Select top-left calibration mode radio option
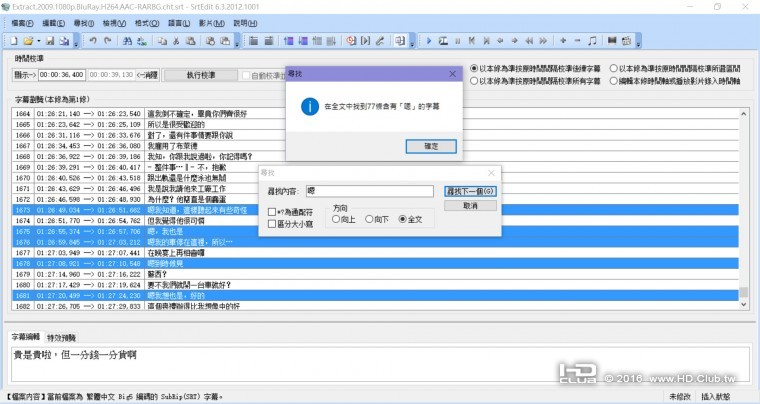This screenshot has height=404, width=760. tap(474, 68)
